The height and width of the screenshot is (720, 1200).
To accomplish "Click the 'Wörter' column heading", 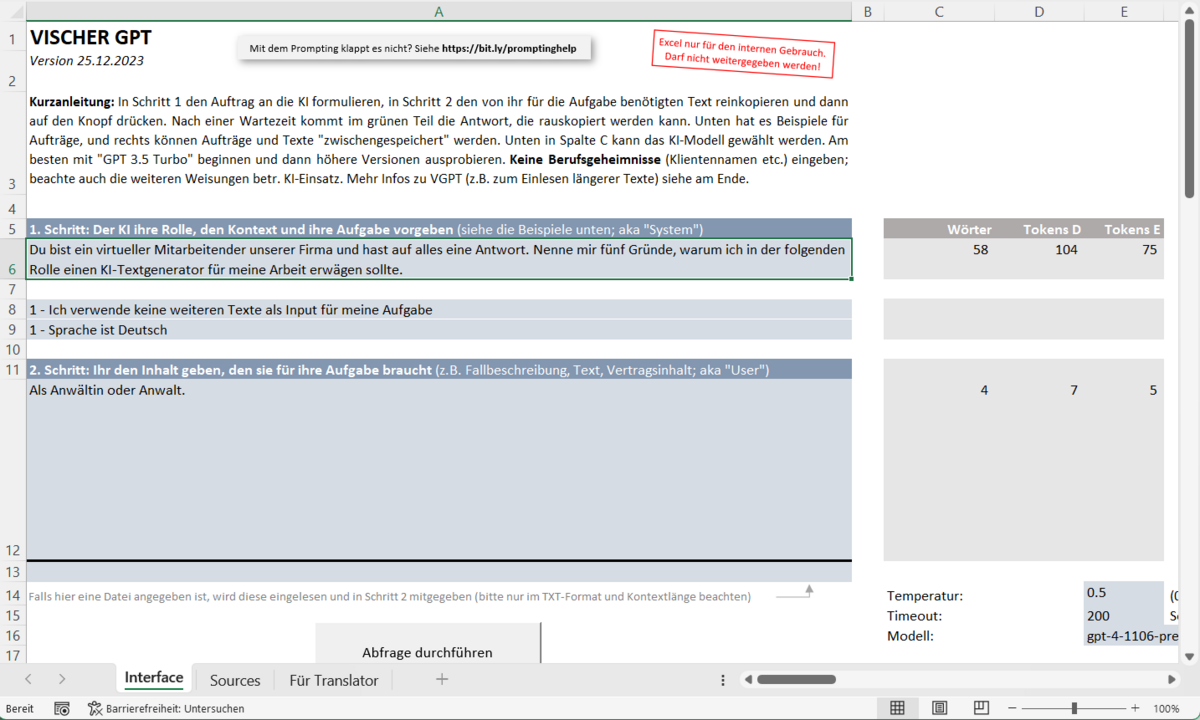I will pyautogui.click(x=969, y=230).
